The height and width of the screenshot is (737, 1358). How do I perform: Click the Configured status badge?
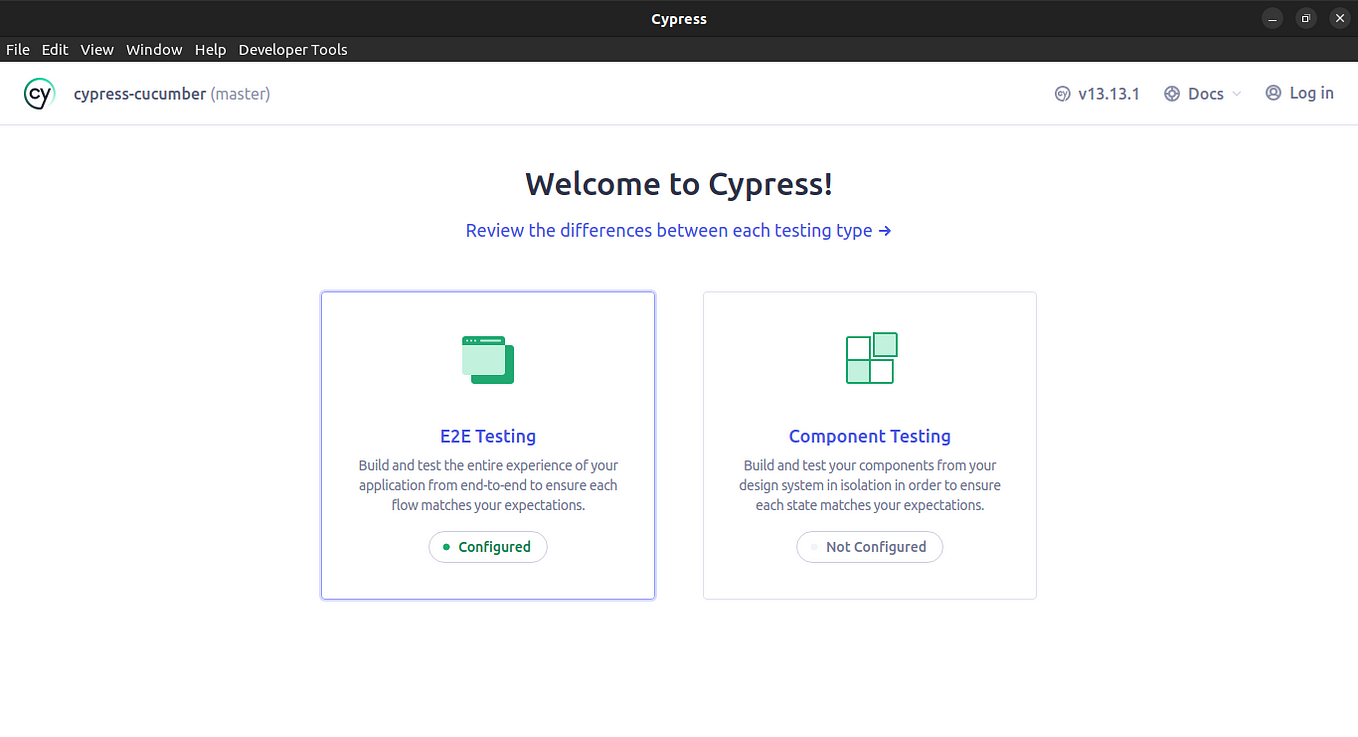[488, 547]
